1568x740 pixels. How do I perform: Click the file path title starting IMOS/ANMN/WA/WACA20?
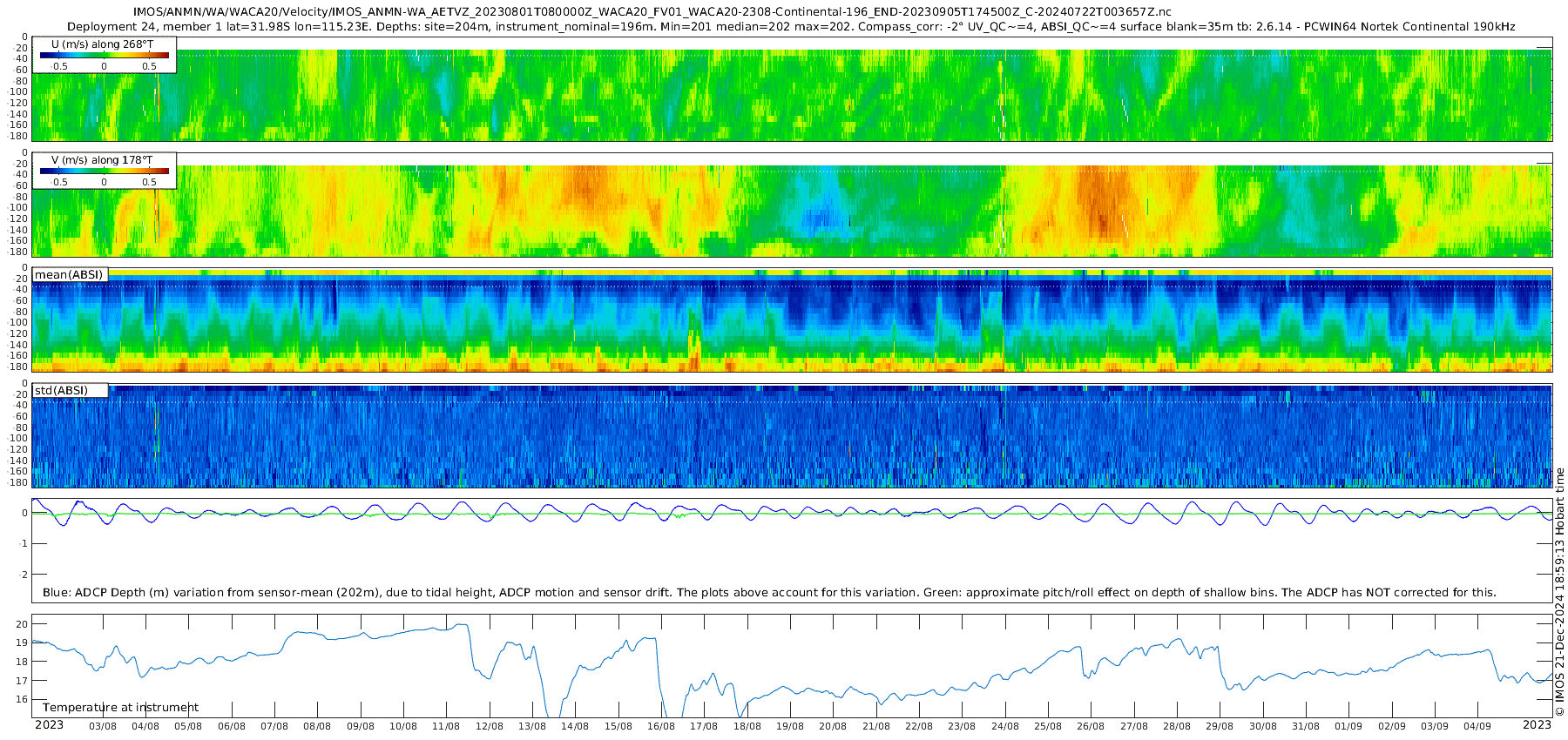click(652, 12)
